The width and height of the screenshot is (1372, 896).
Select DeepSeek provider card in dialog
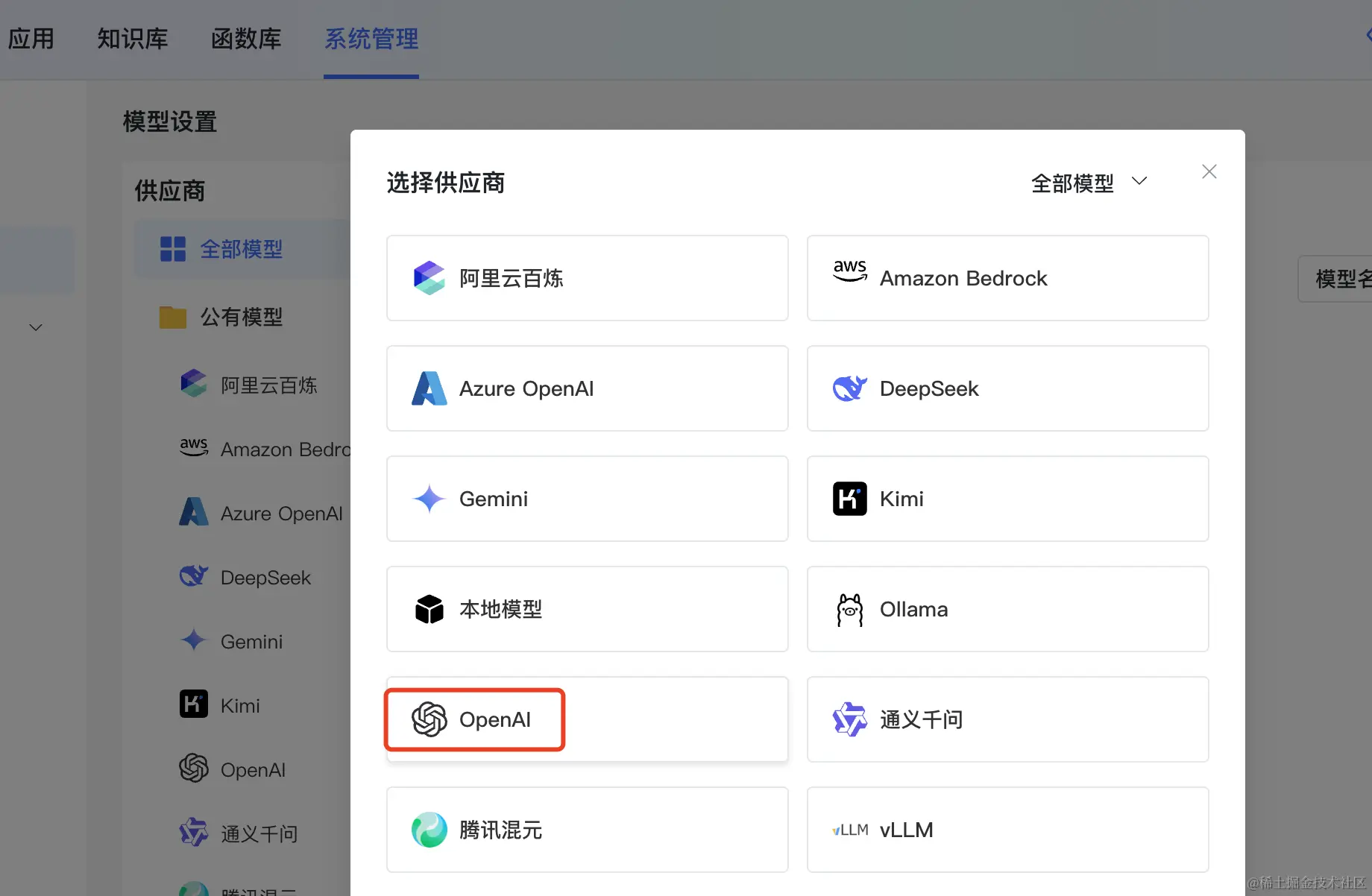point(1007,388)
